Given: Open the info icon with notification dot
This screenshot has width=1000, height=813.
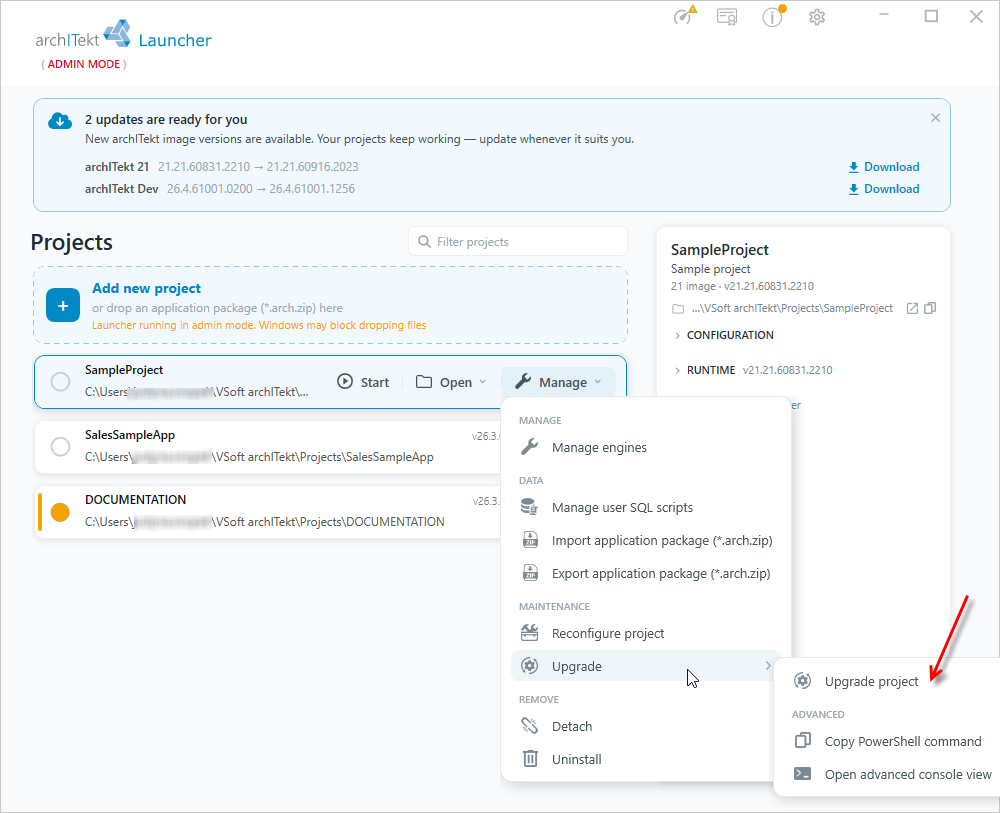Looking at the screenshot, I should tap(773, 17).
